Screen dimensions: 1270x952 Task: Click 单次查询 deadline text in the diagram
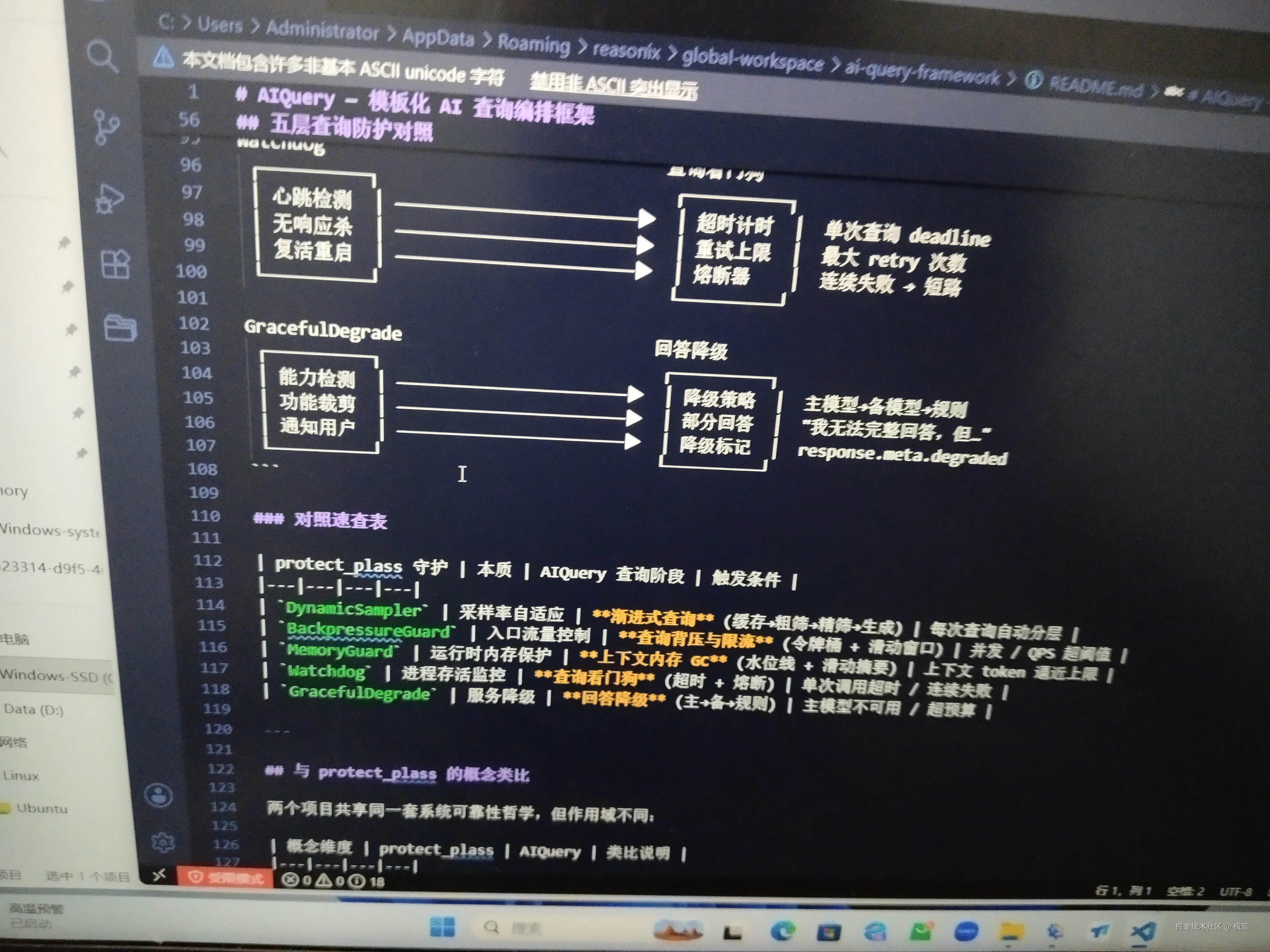[907, 234]
